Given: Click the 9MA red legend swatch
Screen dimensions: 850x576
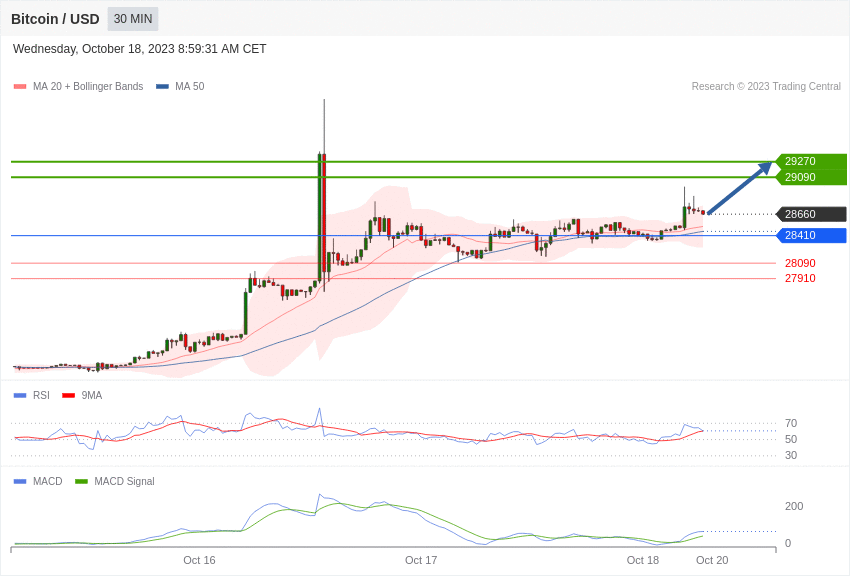Looking at the screenshot, I should coord(69,396).
